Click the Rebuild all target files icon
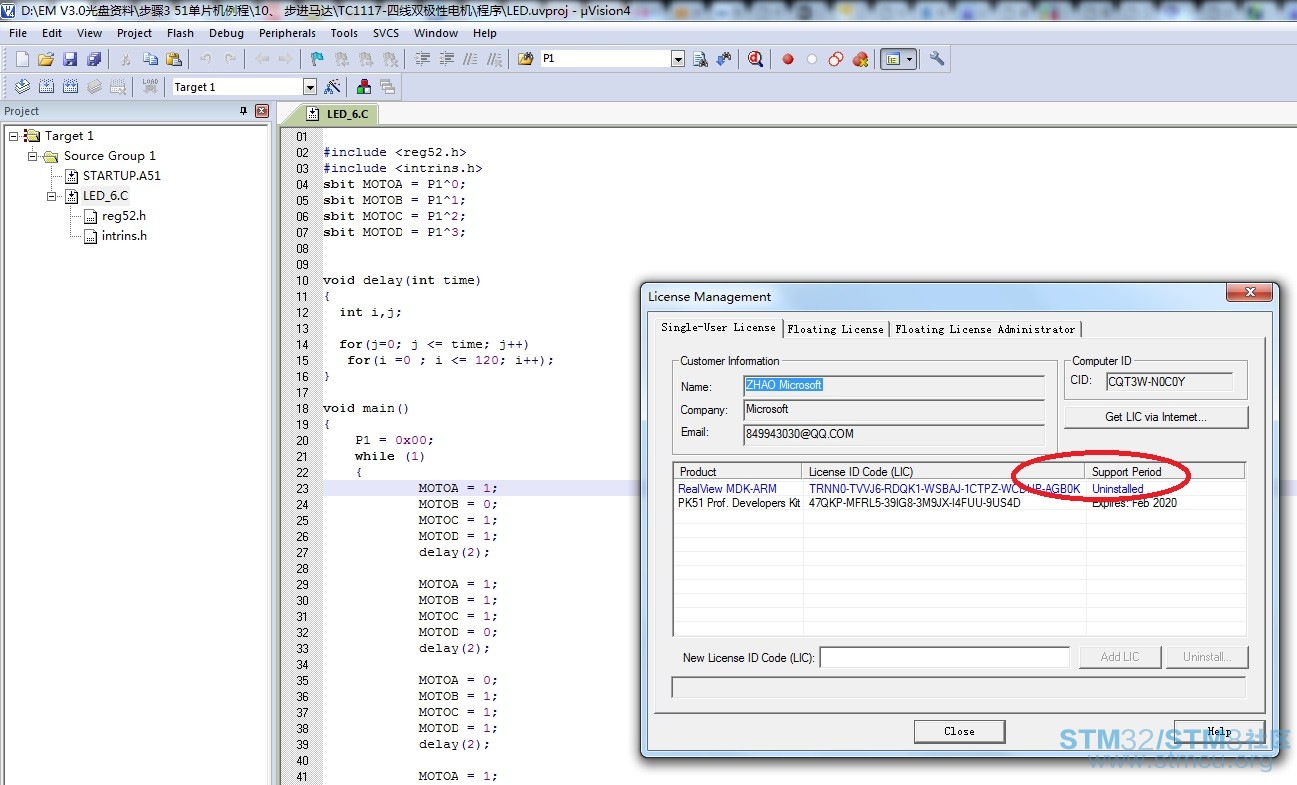 70,87
